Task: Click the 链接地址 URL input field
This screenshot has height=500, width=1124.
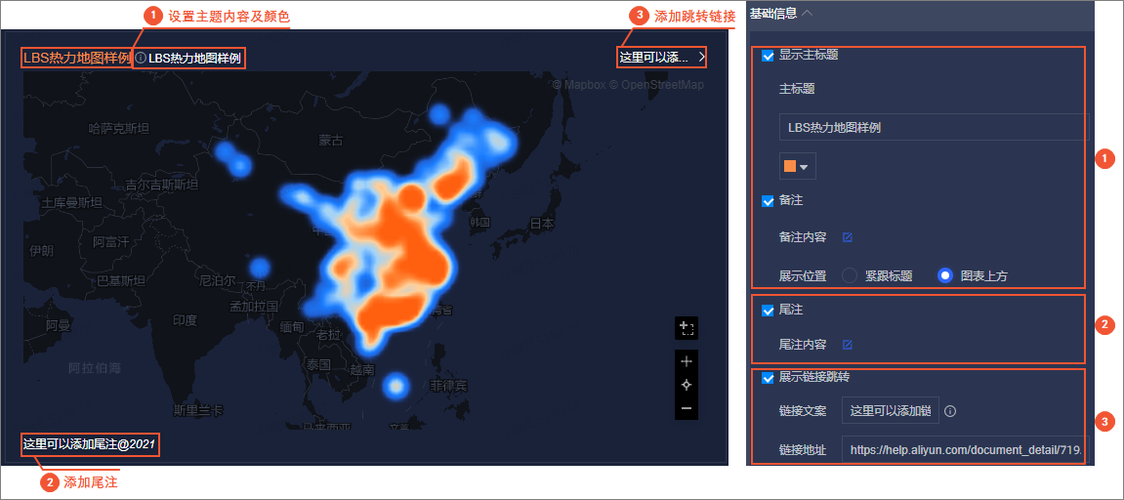Action: point(965,450)
